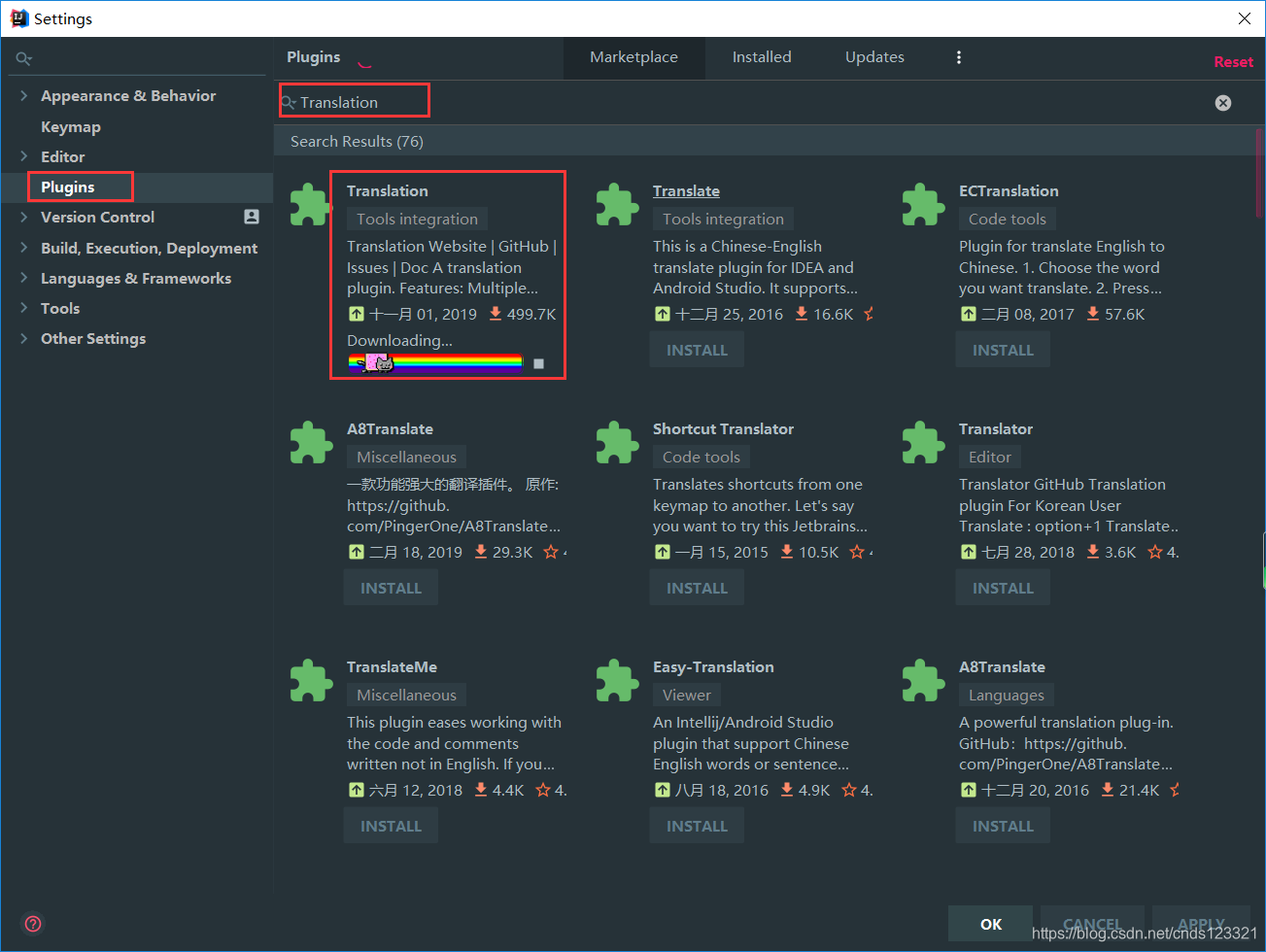Expand Build, Execution, Deployment section
1266x952 pixels.
pyautogui.click(x=23, y=248)
